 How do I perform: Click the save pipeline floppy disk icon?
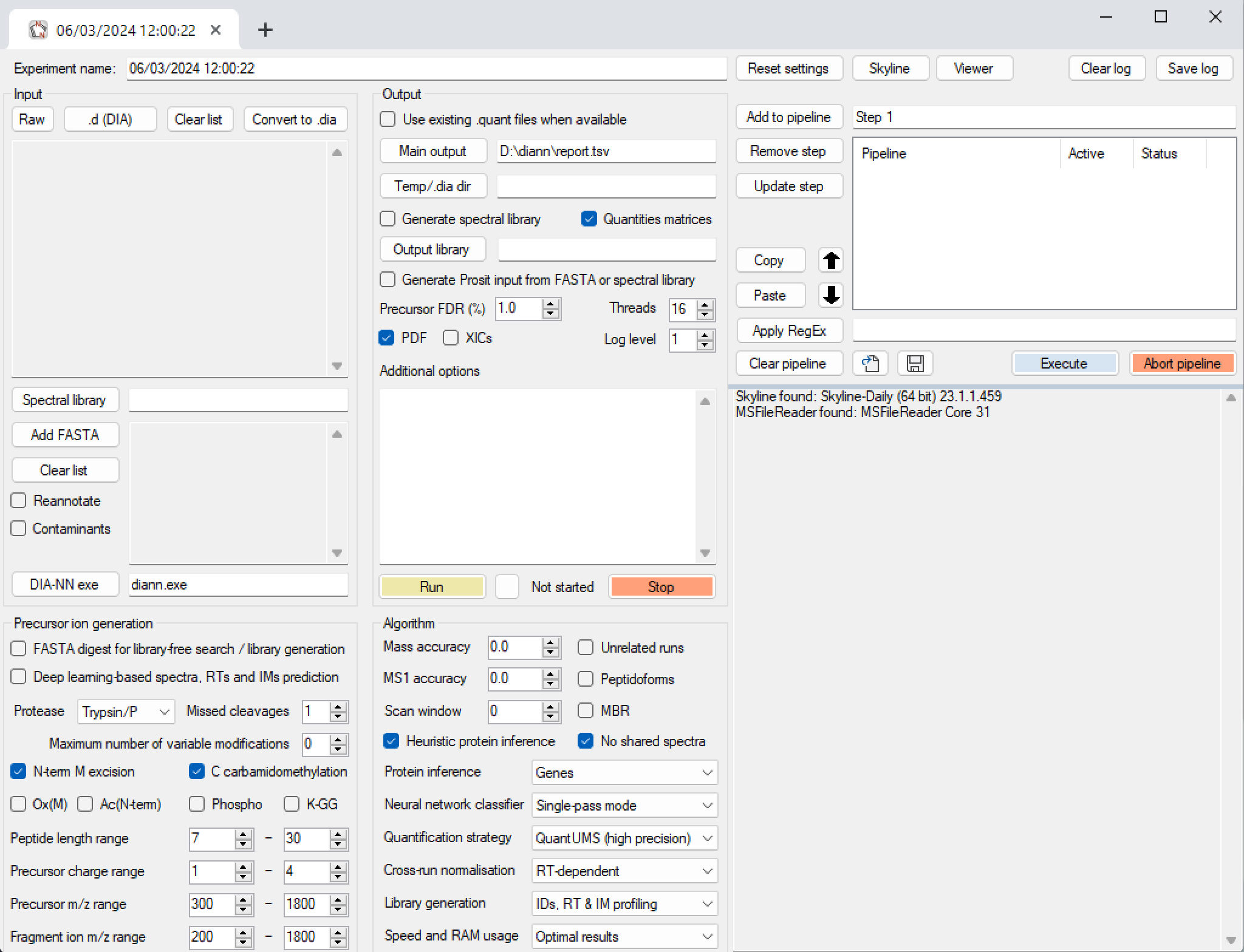tap(915, 364)
